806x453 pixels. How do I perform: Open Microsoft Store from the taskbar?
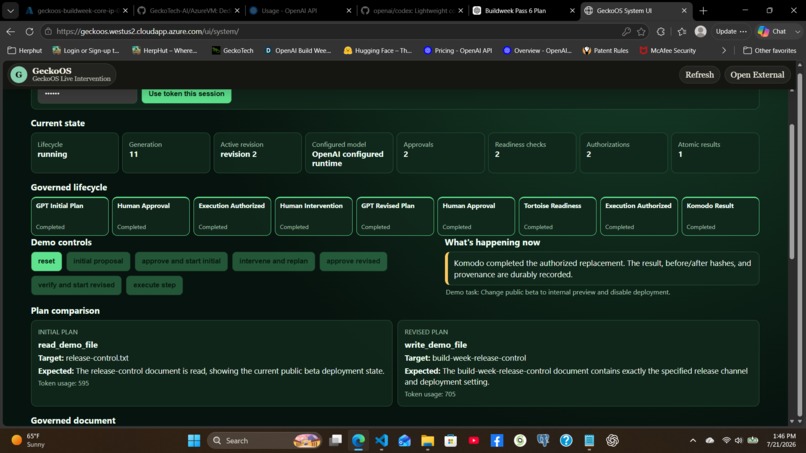click(x=451, y=441)
